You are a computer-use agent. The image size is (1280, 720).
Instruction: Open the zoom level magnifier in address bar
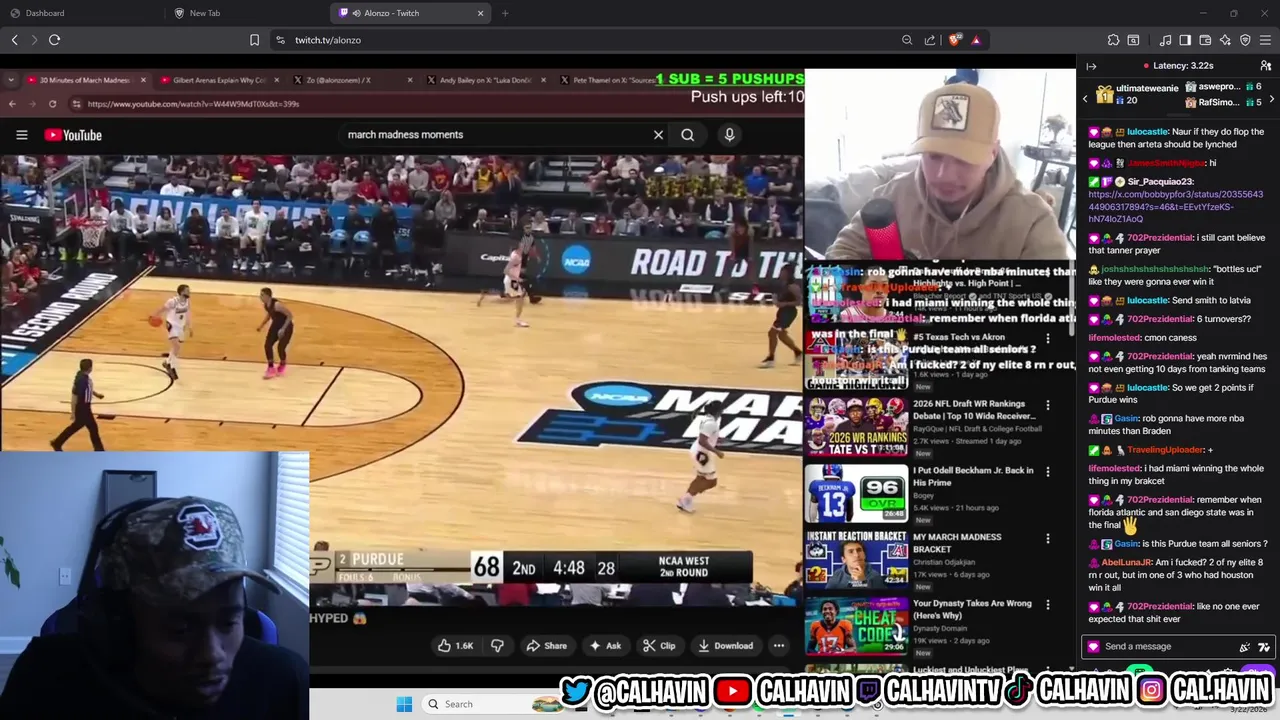coord(907,40)
